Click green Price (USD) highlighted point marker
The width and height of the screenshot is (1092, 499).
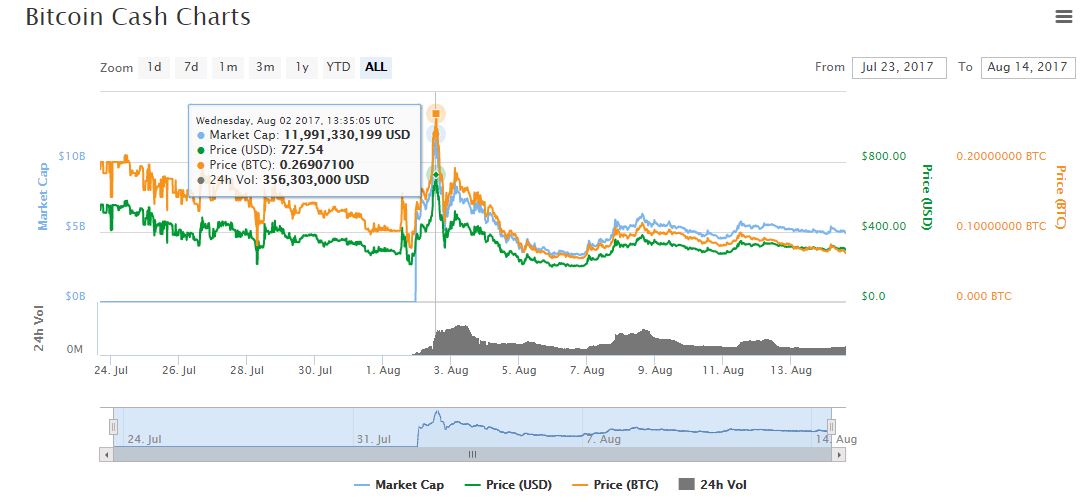point(436,174)
